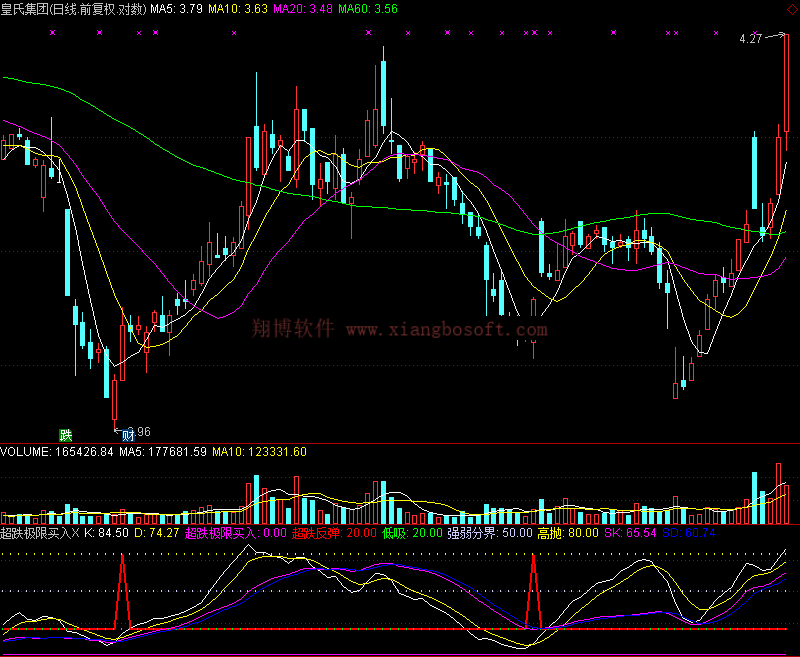Viewport: 800px width, 657px height.
Task: Click the blue SD: 60.74 label
Action: click(x=688, y=533)
